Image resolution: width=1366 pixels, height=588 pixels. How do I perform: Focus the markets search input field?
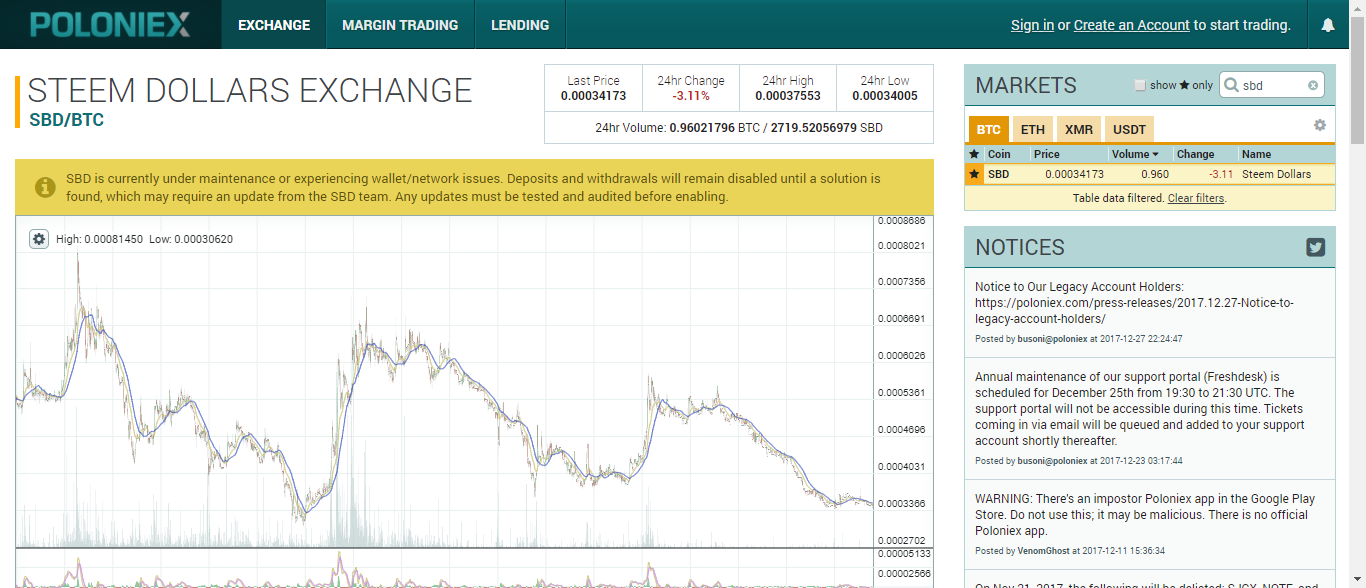coord(1271,86)
